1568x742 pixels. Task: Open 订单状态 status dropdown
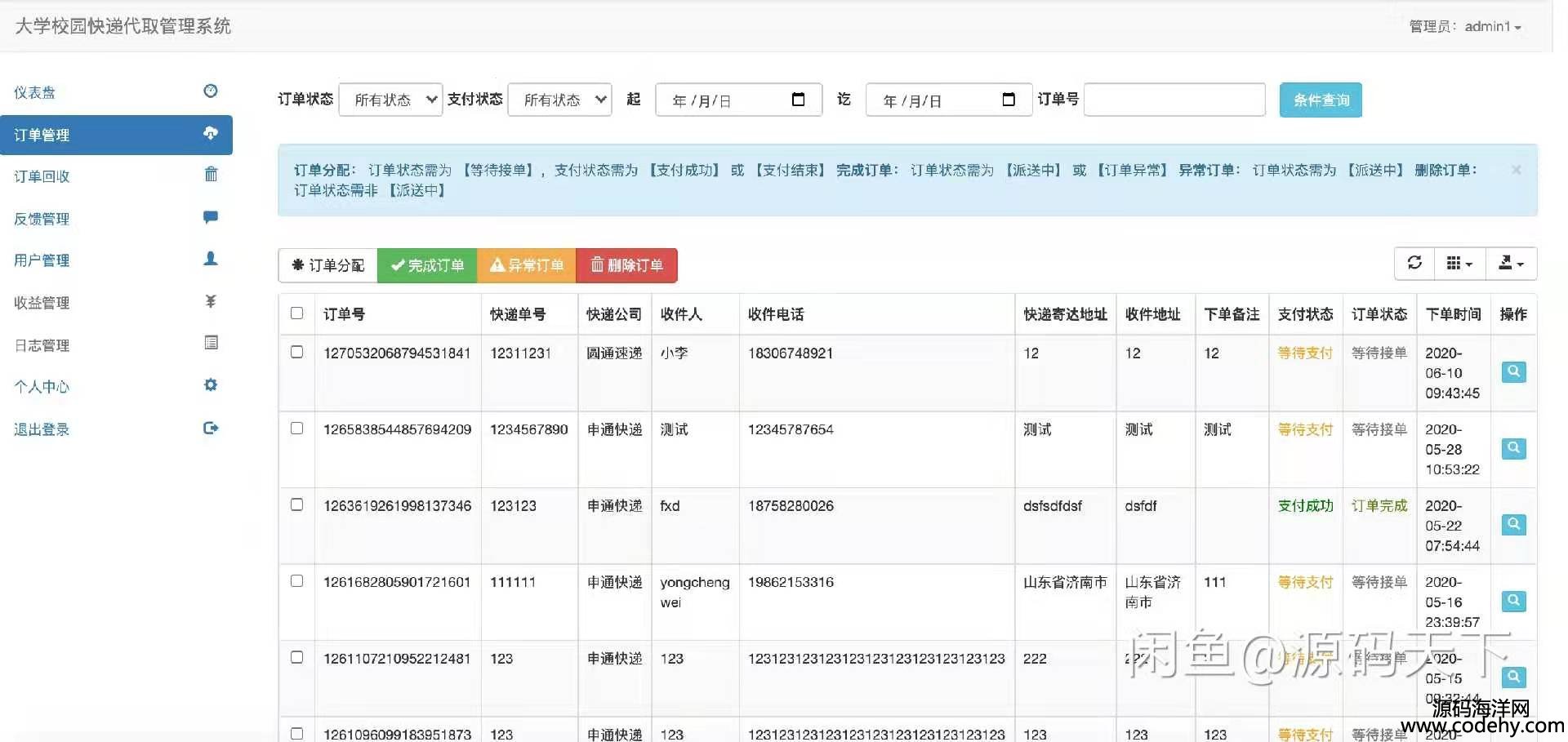pos(390,100)
